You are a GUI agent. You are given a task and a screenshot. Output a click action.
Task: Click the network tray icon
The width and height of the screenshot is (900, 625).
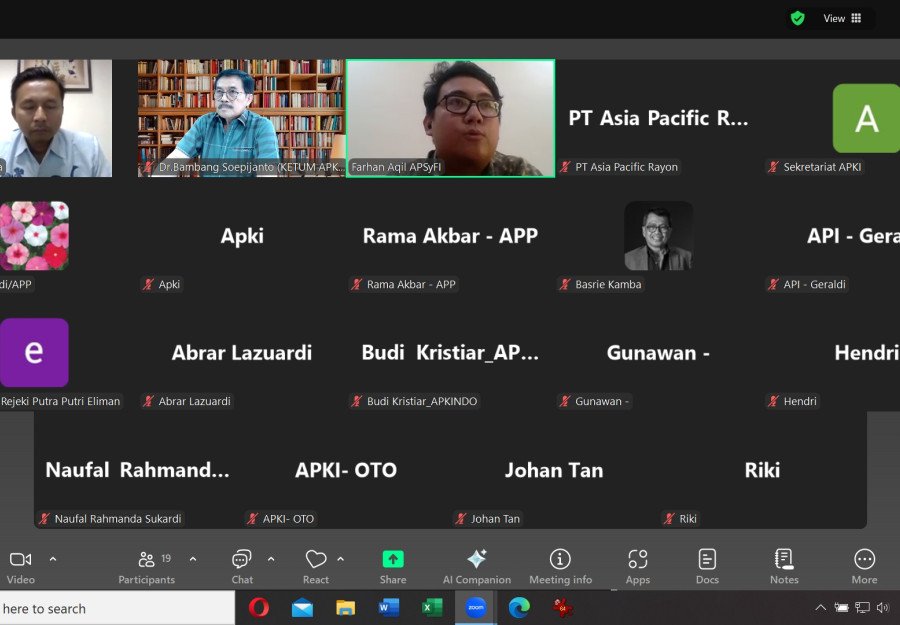tap(862, 607)
